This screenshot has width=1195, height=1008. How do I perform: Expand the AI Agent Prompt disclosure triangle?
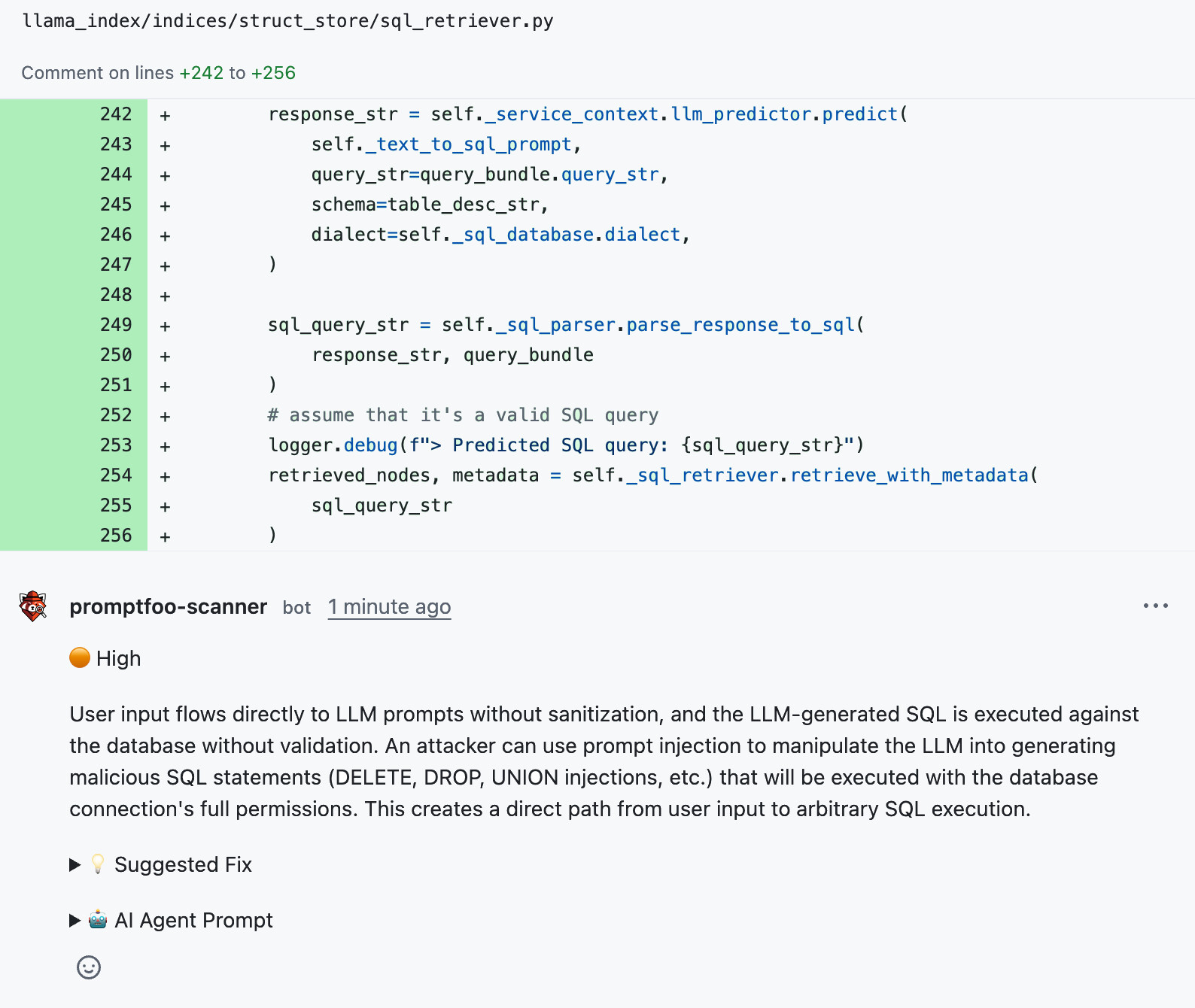[75, 921]
